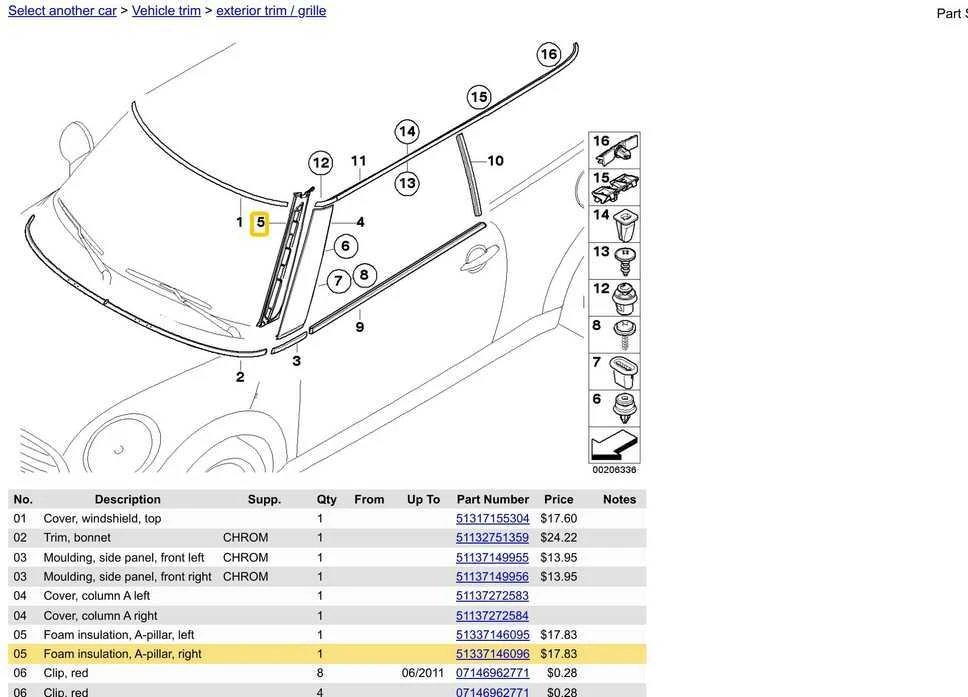968x697 pixels.
Task: Click the $24.22 price cell
Action: (x=559, y=538)
